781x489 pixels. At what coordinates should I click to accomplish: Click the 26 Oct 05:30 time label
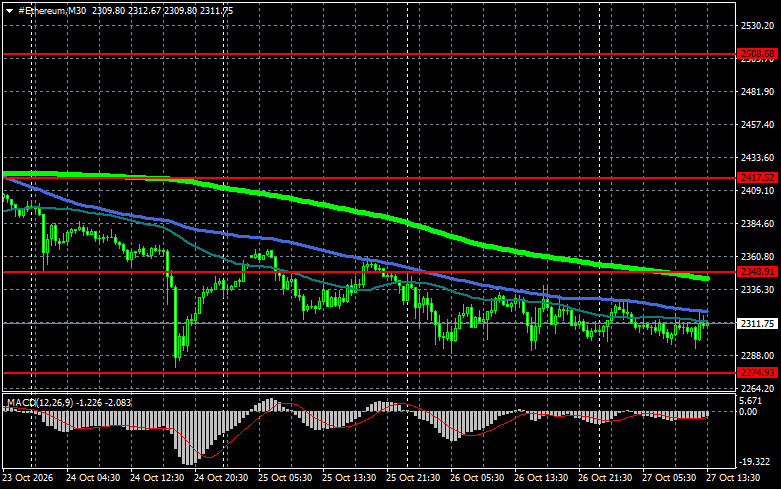tap(477, 478)
